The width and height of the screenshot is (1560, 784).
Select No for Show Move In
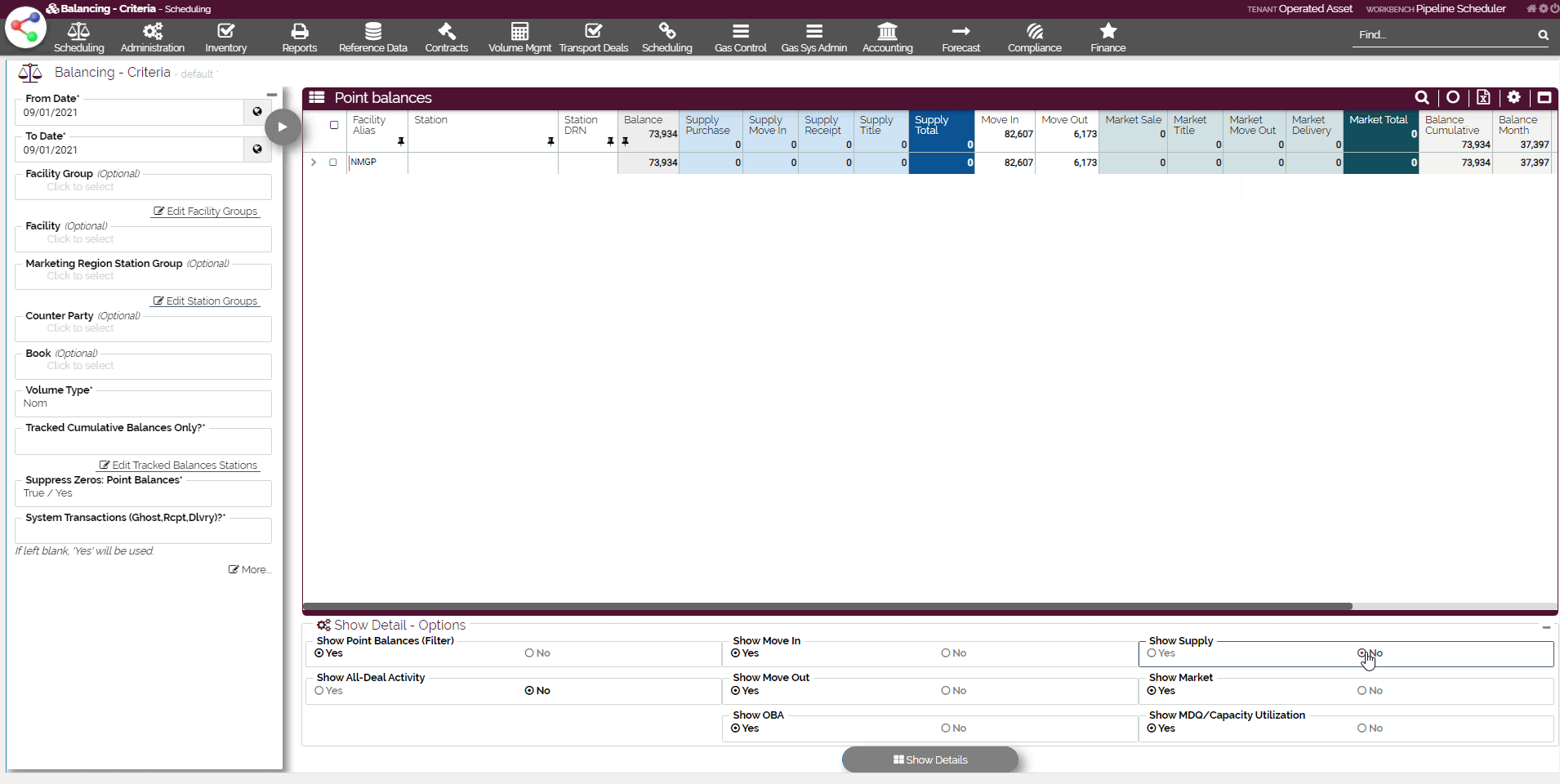tap(946, 653)
